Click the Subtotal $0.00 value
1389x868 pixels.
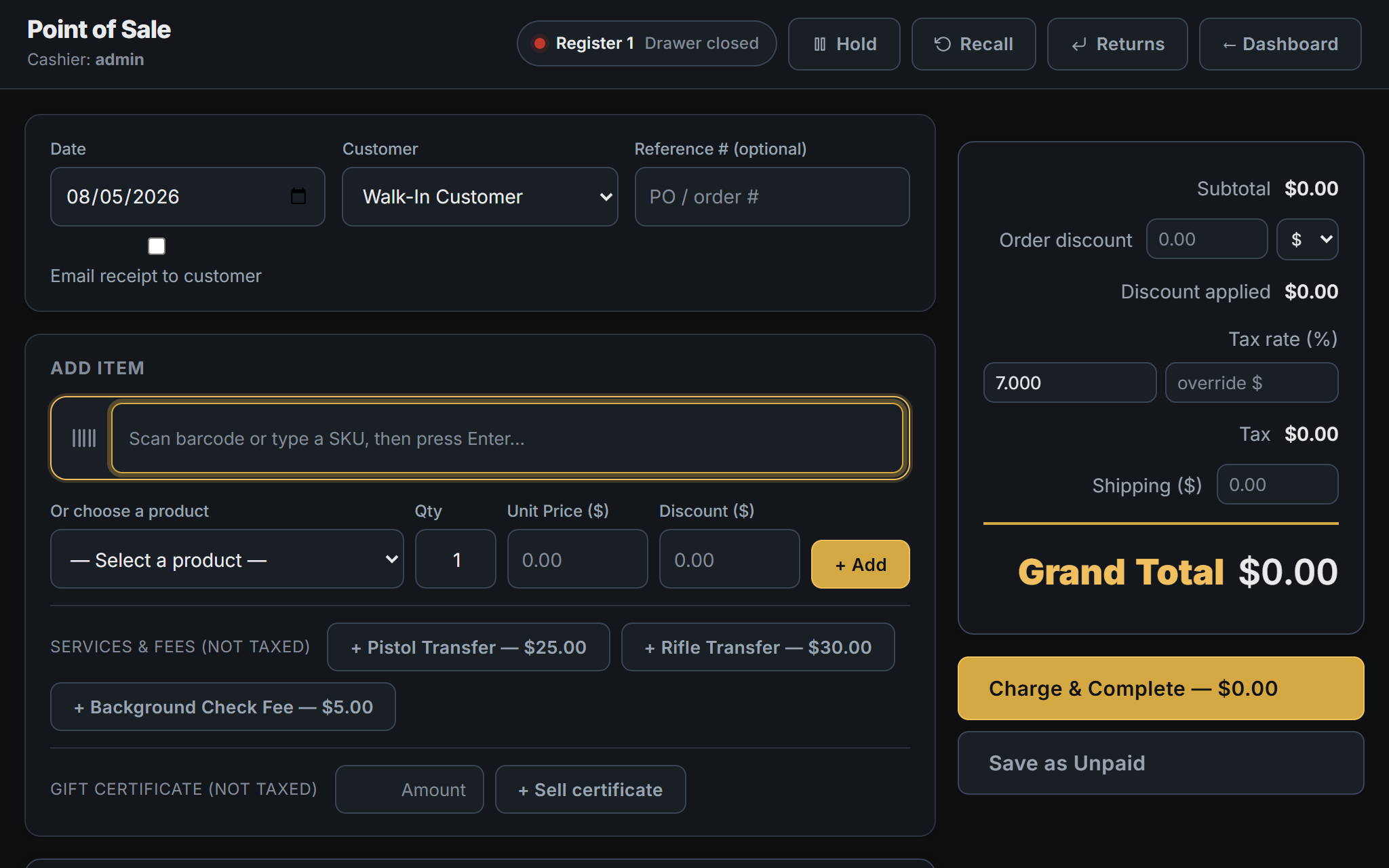pos(1311,189)
